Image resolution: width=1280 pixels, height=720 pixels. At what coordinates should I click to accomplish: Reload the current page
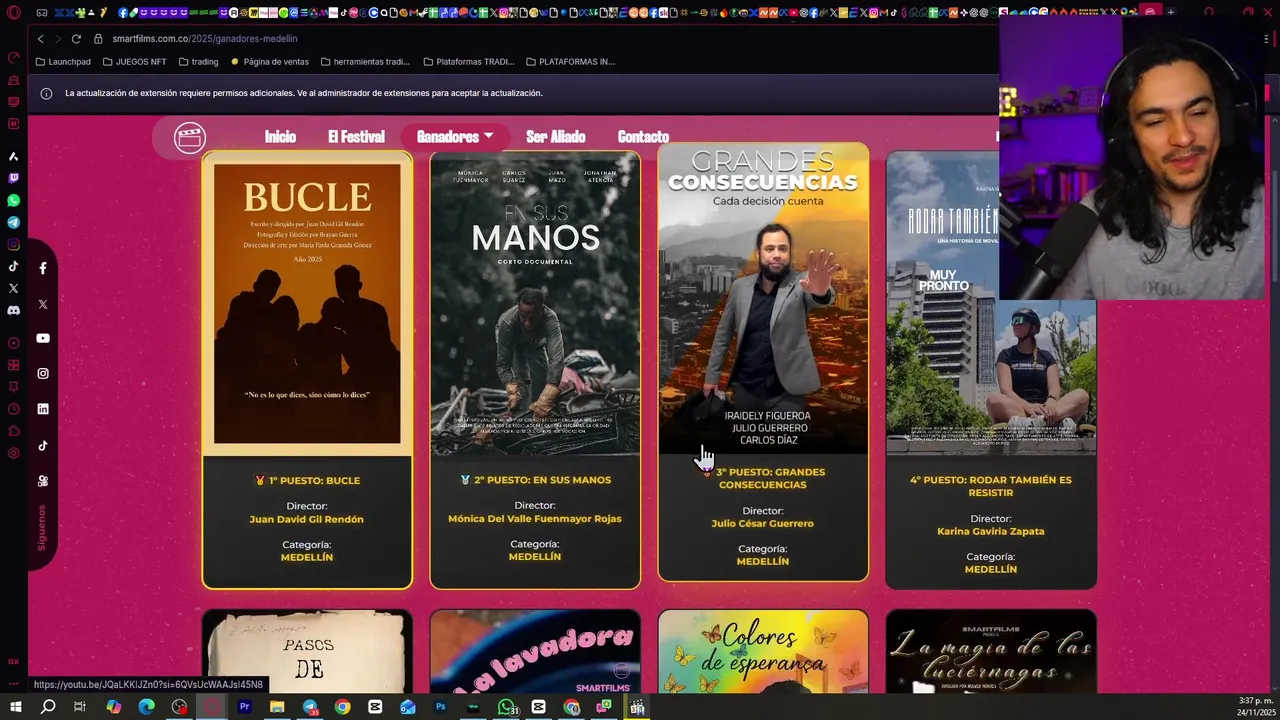[76, 38]
